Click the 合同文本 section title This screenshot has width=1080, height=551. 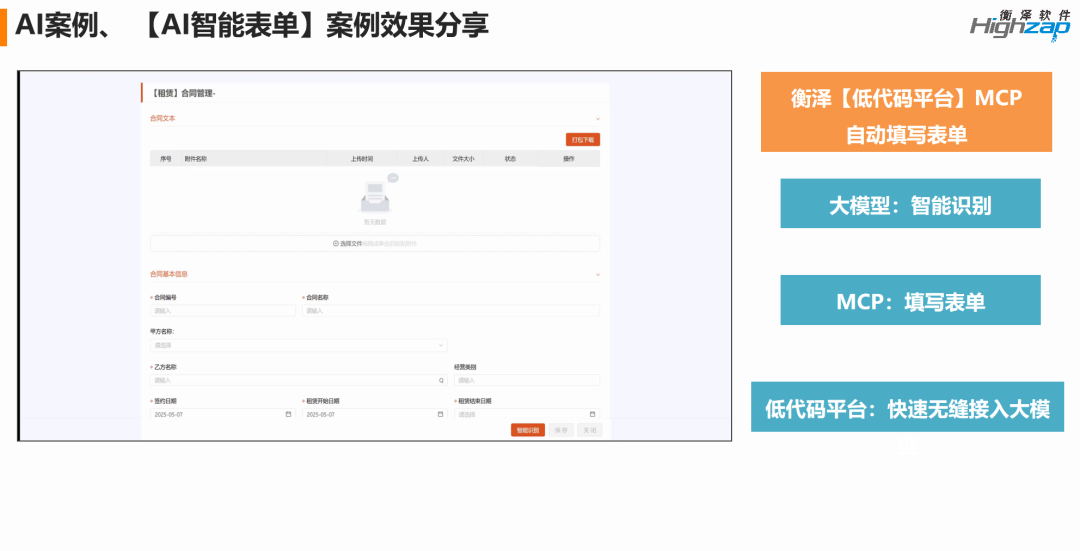tap(163, 118)
